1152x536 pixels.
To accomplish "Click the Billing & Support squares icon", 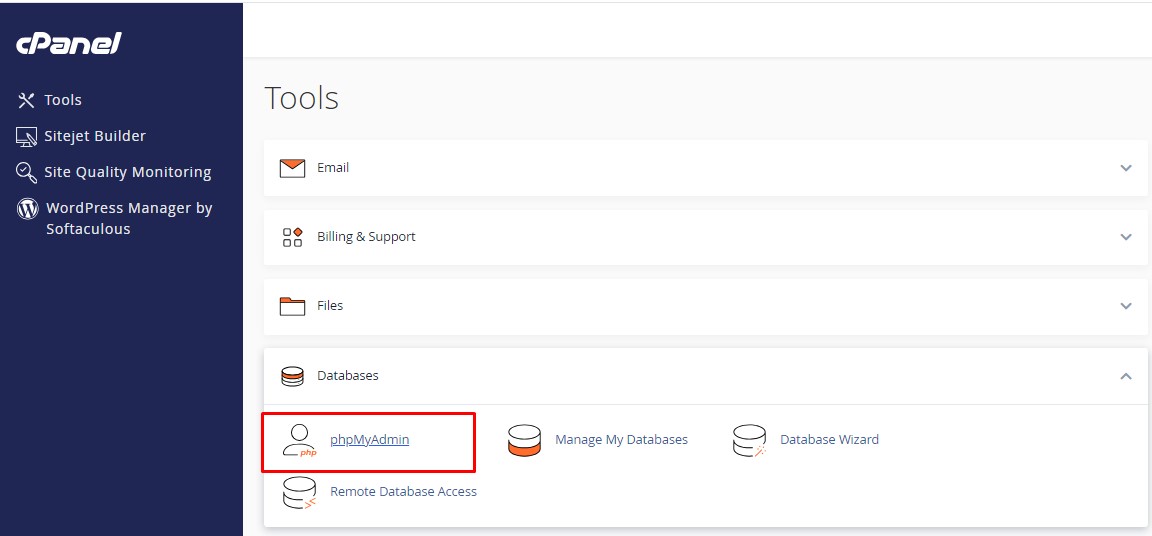I will pos(292,237).
